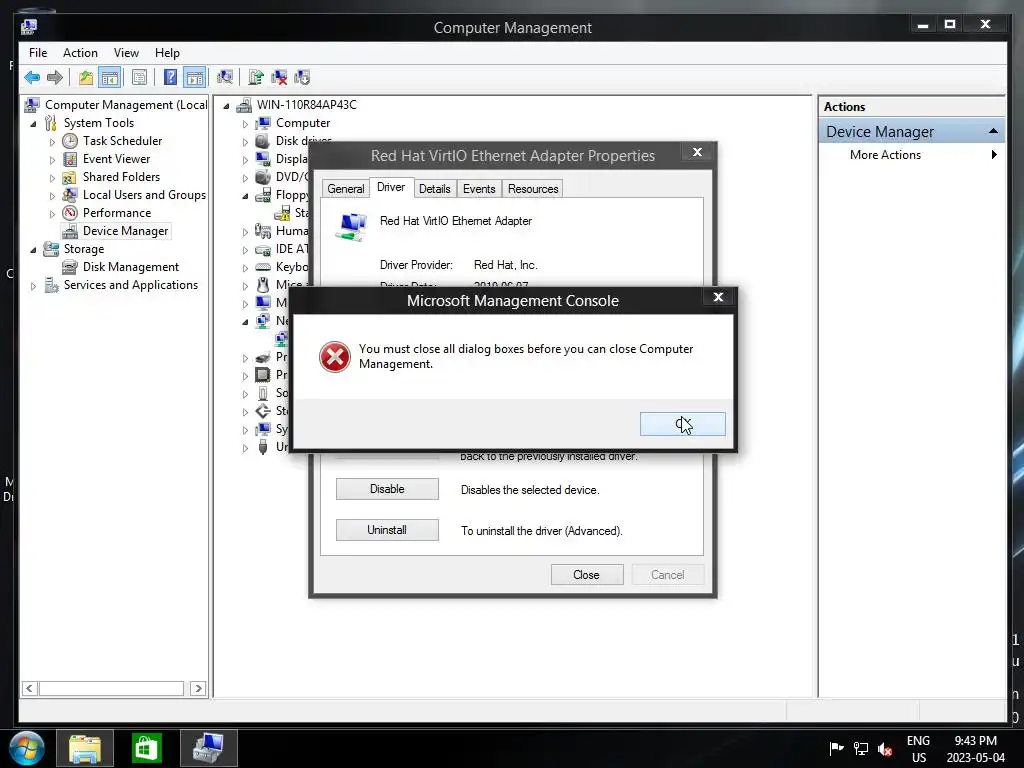Image resolution: width=1024 pixels, height=768 pixels.
Task: Confirm the Microsoft Management Console error dialog
Action: (682, 424)
